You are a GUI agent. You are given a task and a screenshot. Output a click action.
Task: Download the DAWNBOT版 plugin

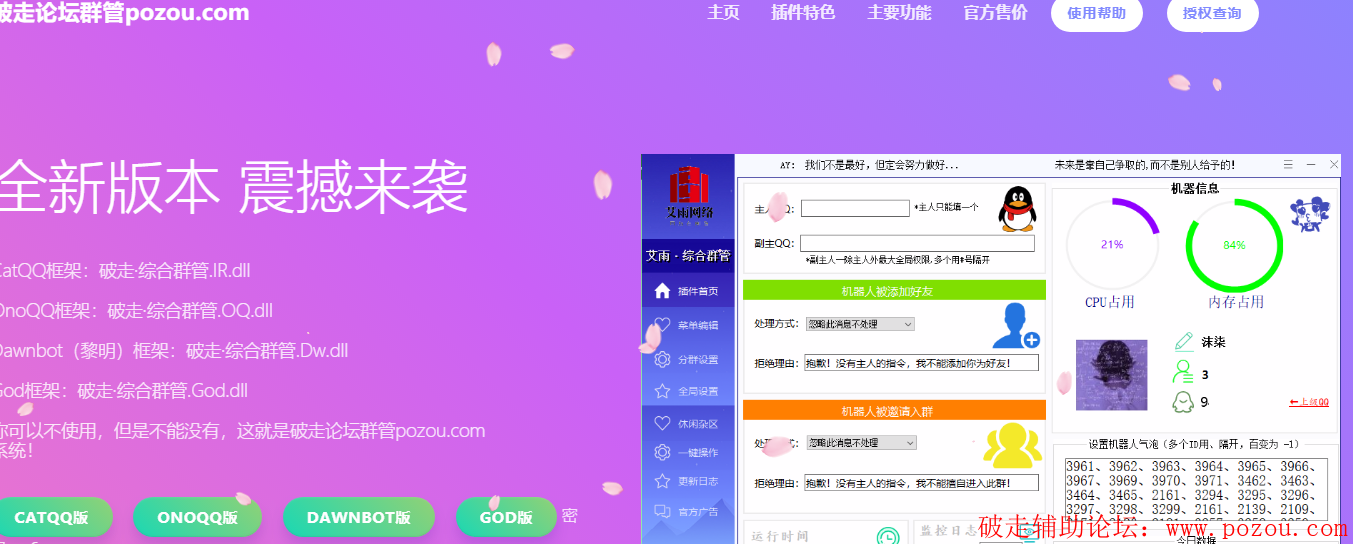click(x=359, y=517)
